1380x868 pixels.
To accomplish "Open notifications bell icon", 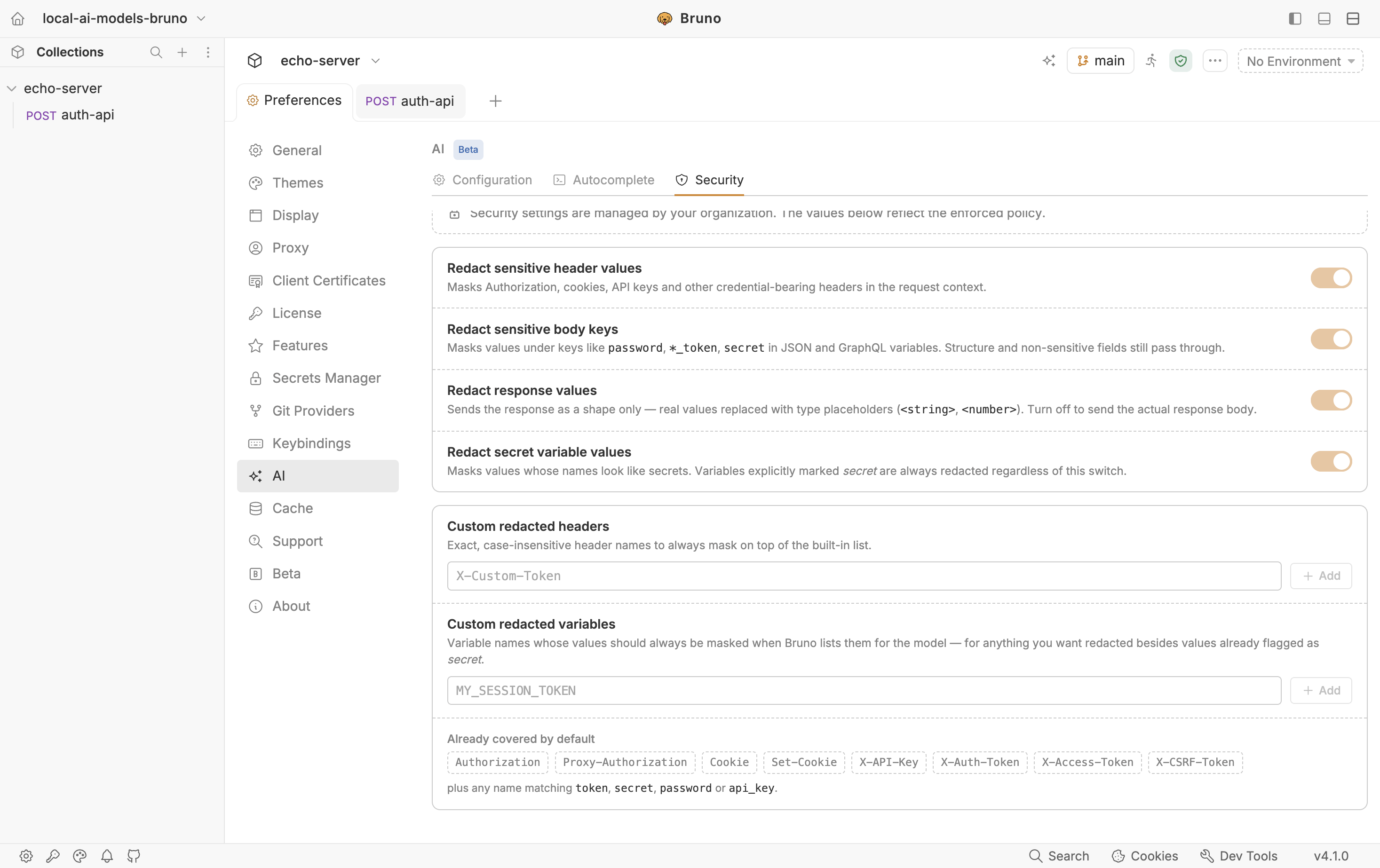I will [x=107, y=856].
